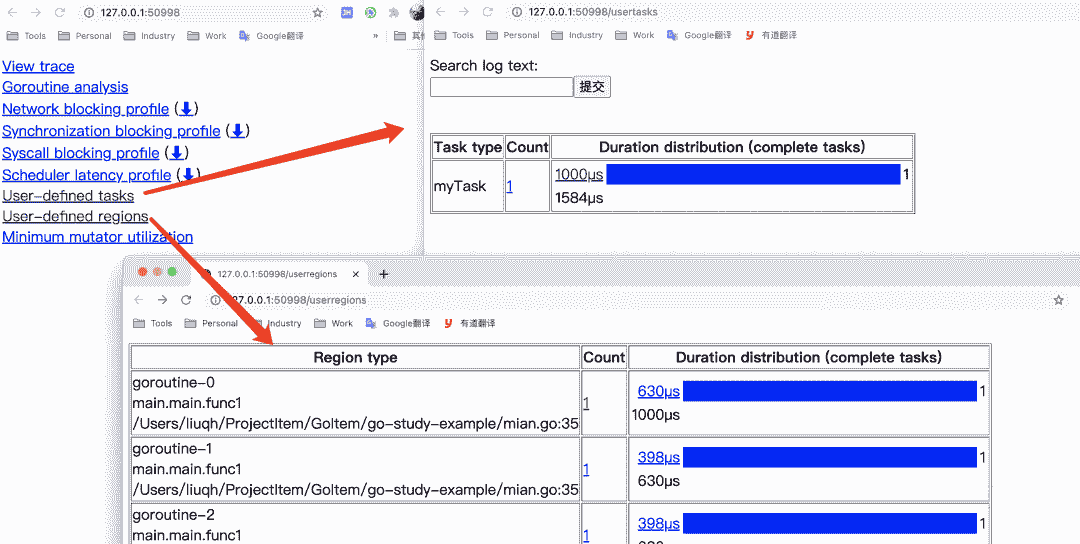Click the blue duration bar for myTask
This screenshot has width=1080, height=544.
[x=753, y=174]
